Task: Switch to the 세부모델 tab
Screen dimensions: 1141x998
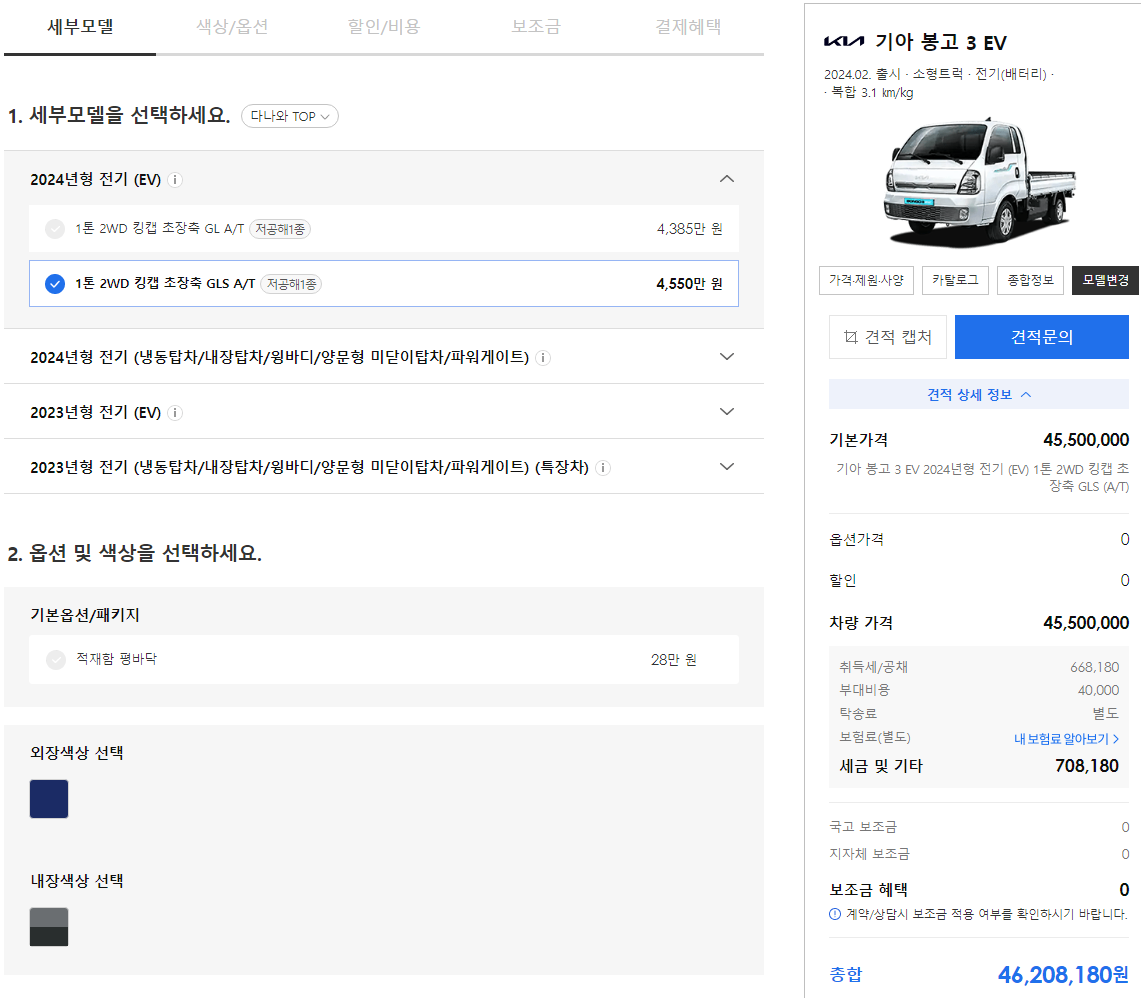Action: 80,27
